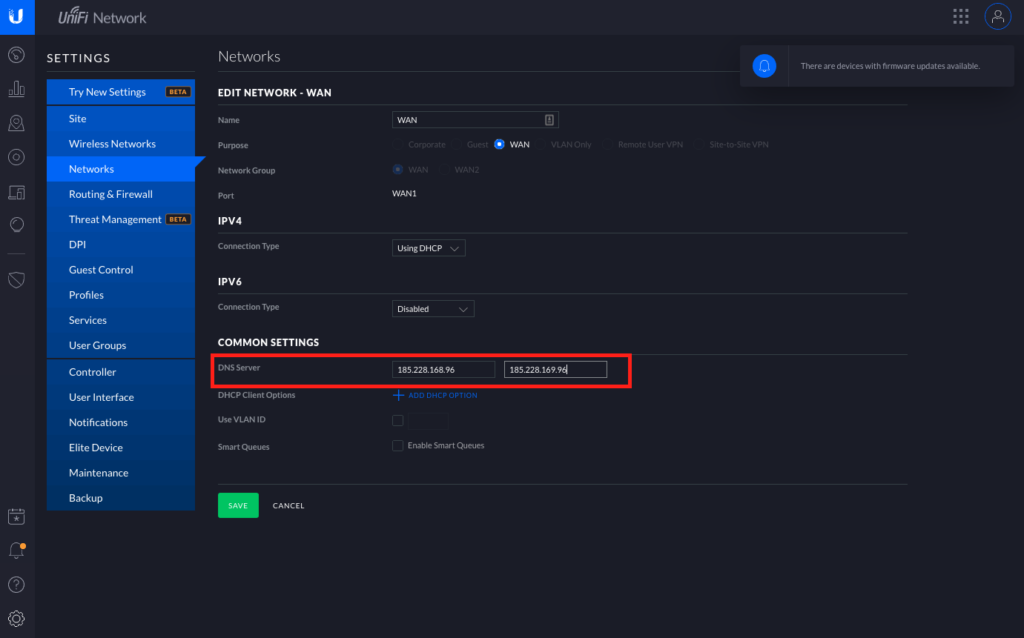Go to Wireless Networks settings
The width and height of the screenshot is (1024, 638).
[121, 144]
